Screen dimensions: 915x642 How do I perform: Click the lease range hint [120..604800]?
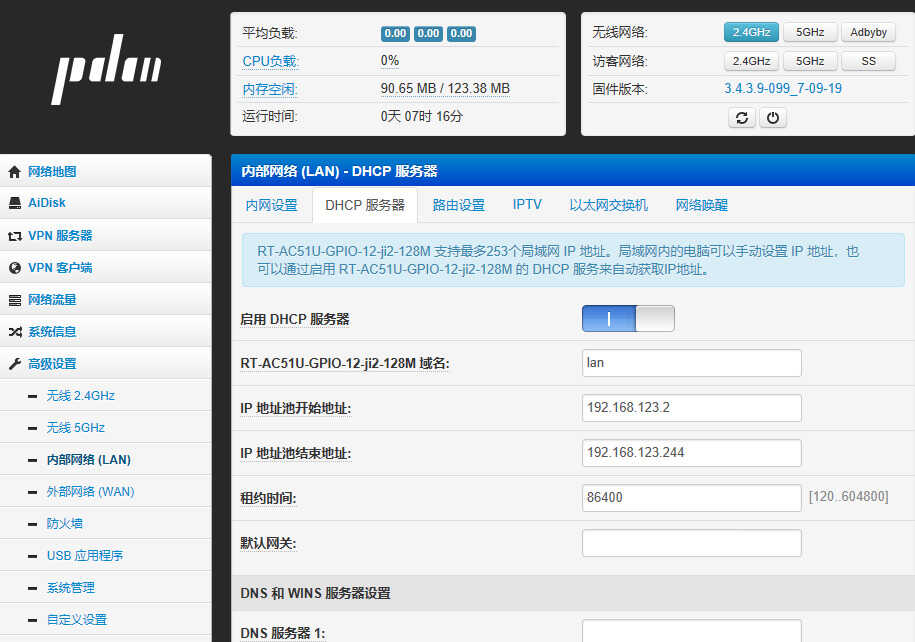[x=848, y=497]
